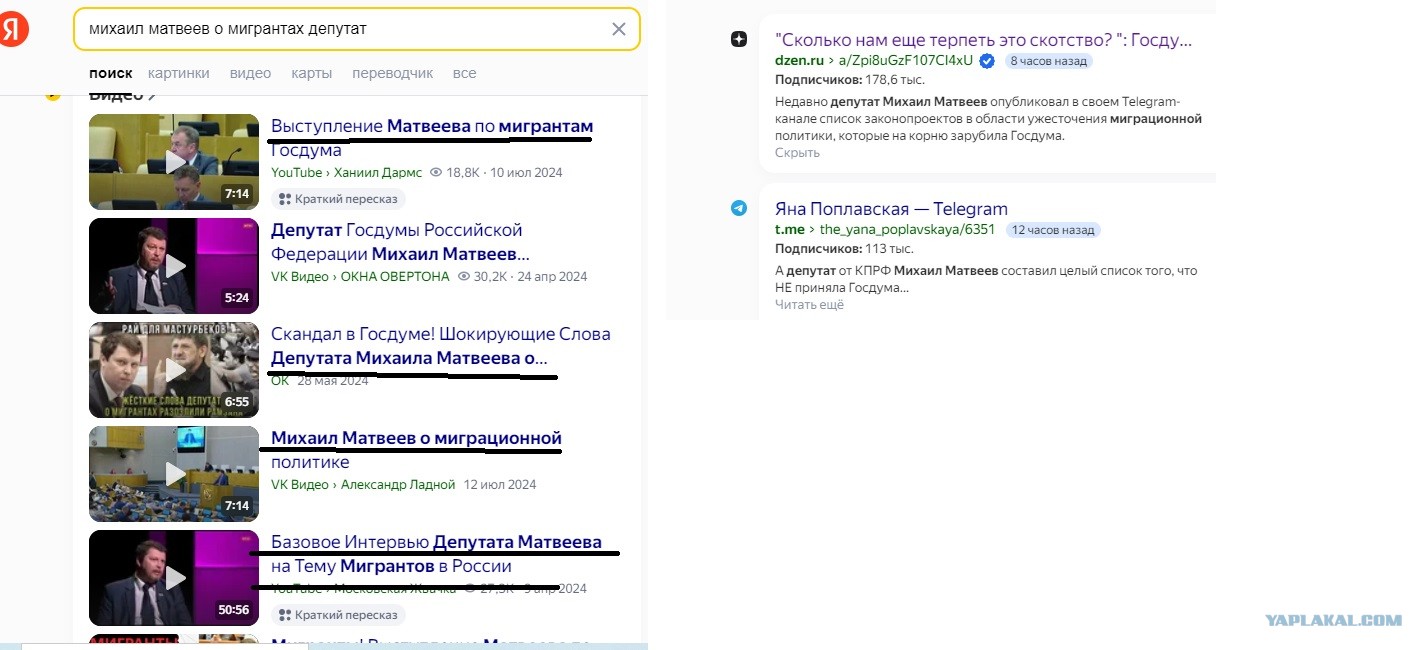Click the '28 мая 2024' date text

[x=333, y=381]
